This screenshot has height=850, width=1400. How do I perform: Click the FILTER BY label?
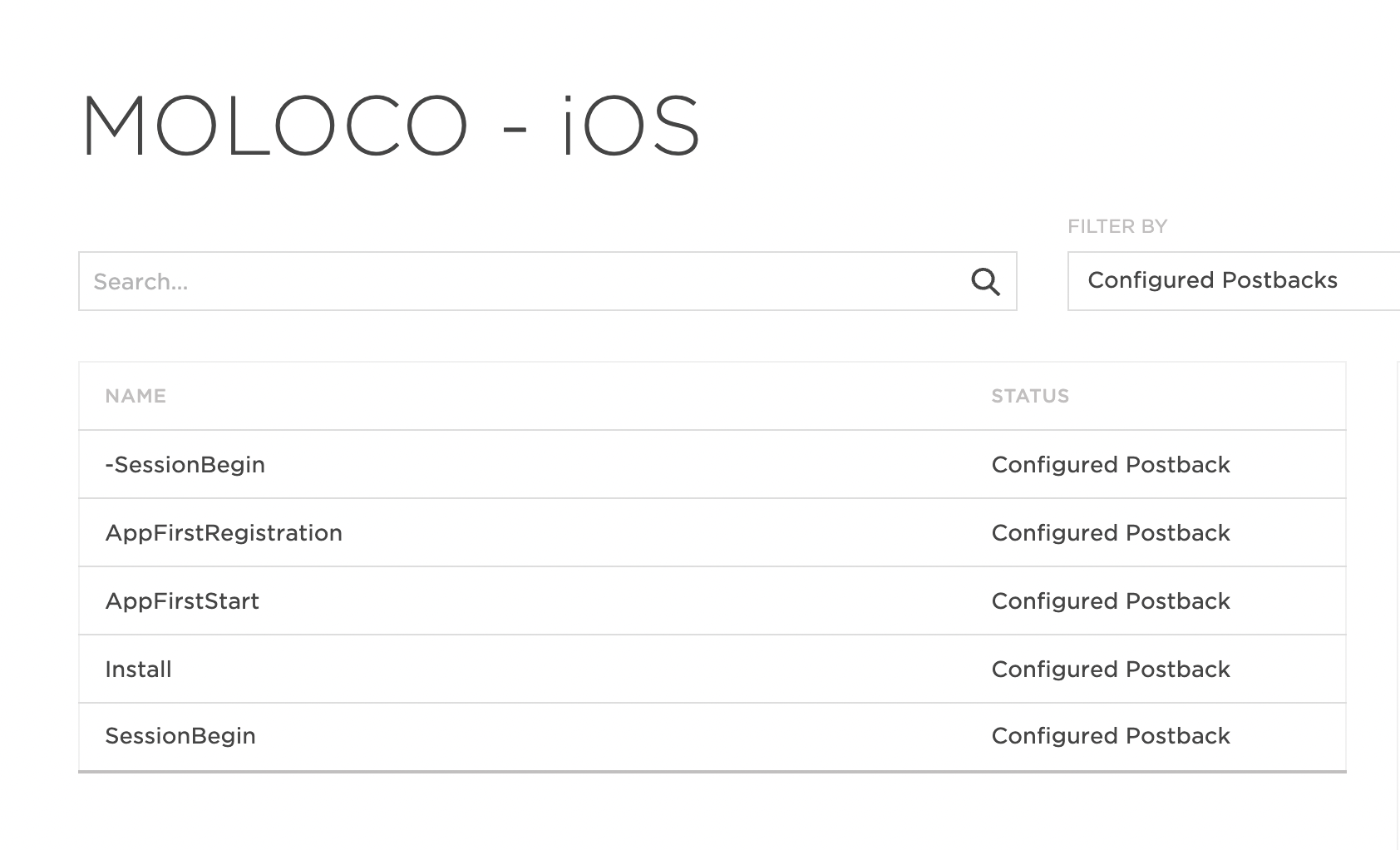(x=1117, y=226)
